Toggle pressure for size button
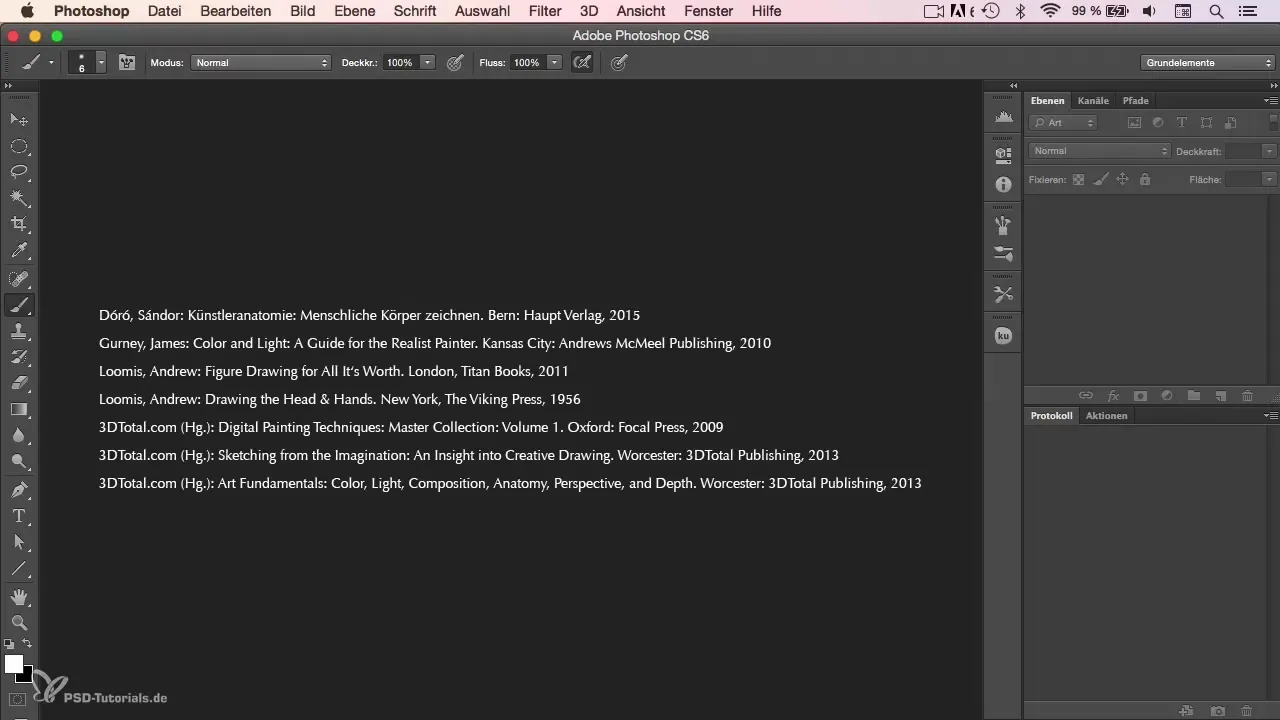The height and width of the screenshot is (720, 1280). point(619,62)
